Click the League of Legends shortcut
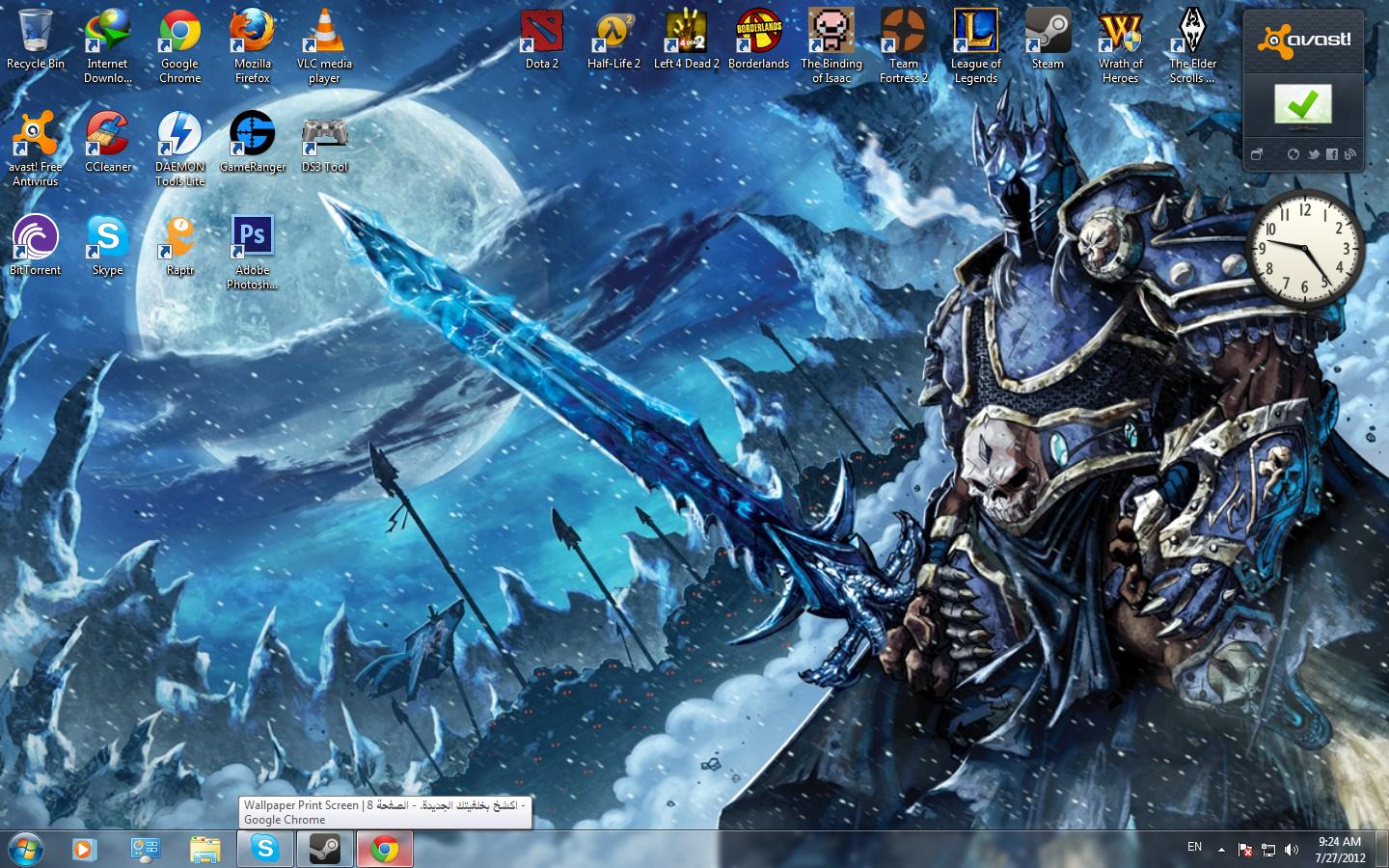 975,47
